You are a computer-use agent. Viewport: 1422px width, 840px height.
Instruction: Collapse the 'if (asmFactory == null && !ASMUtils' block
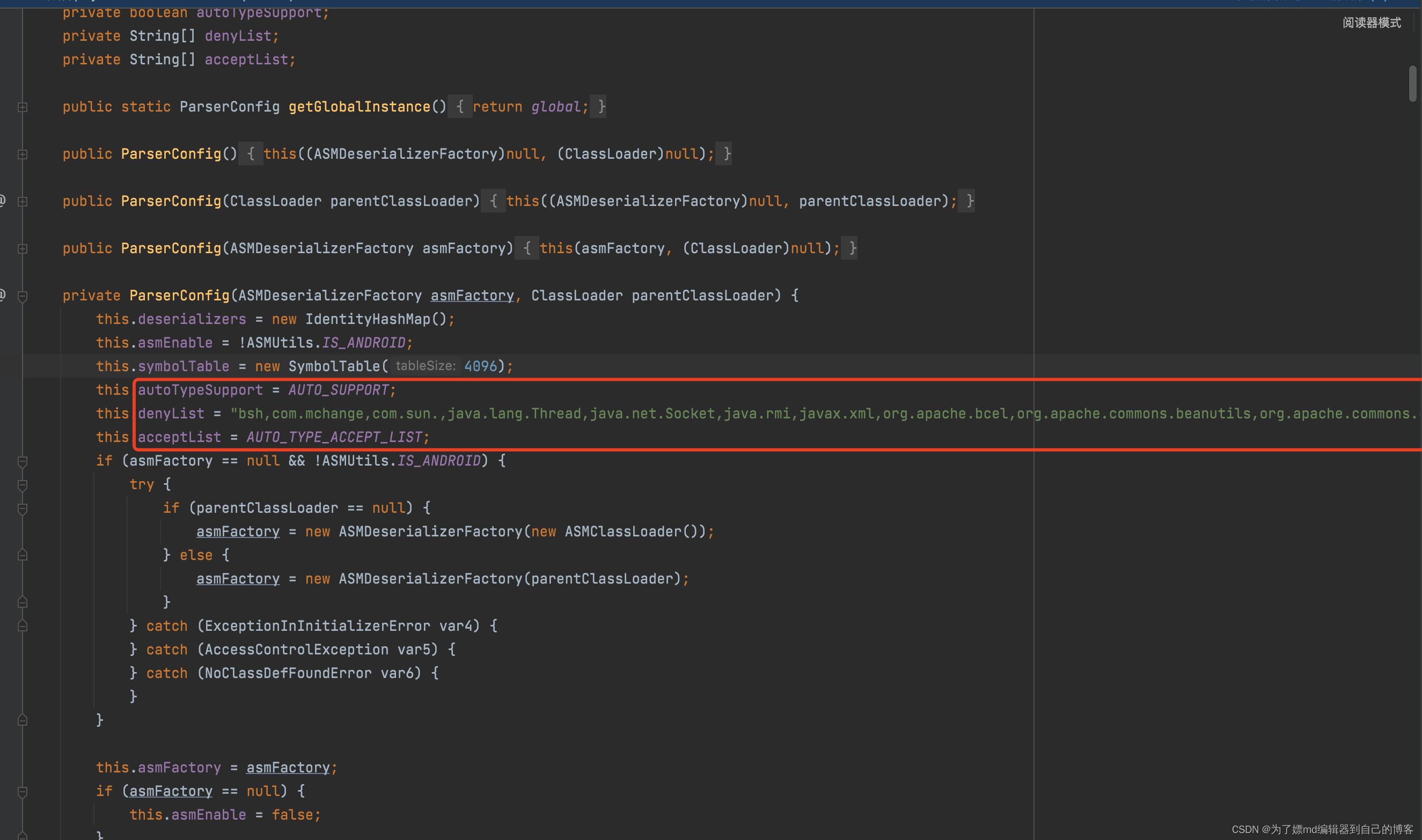click(x=23, y=461)
